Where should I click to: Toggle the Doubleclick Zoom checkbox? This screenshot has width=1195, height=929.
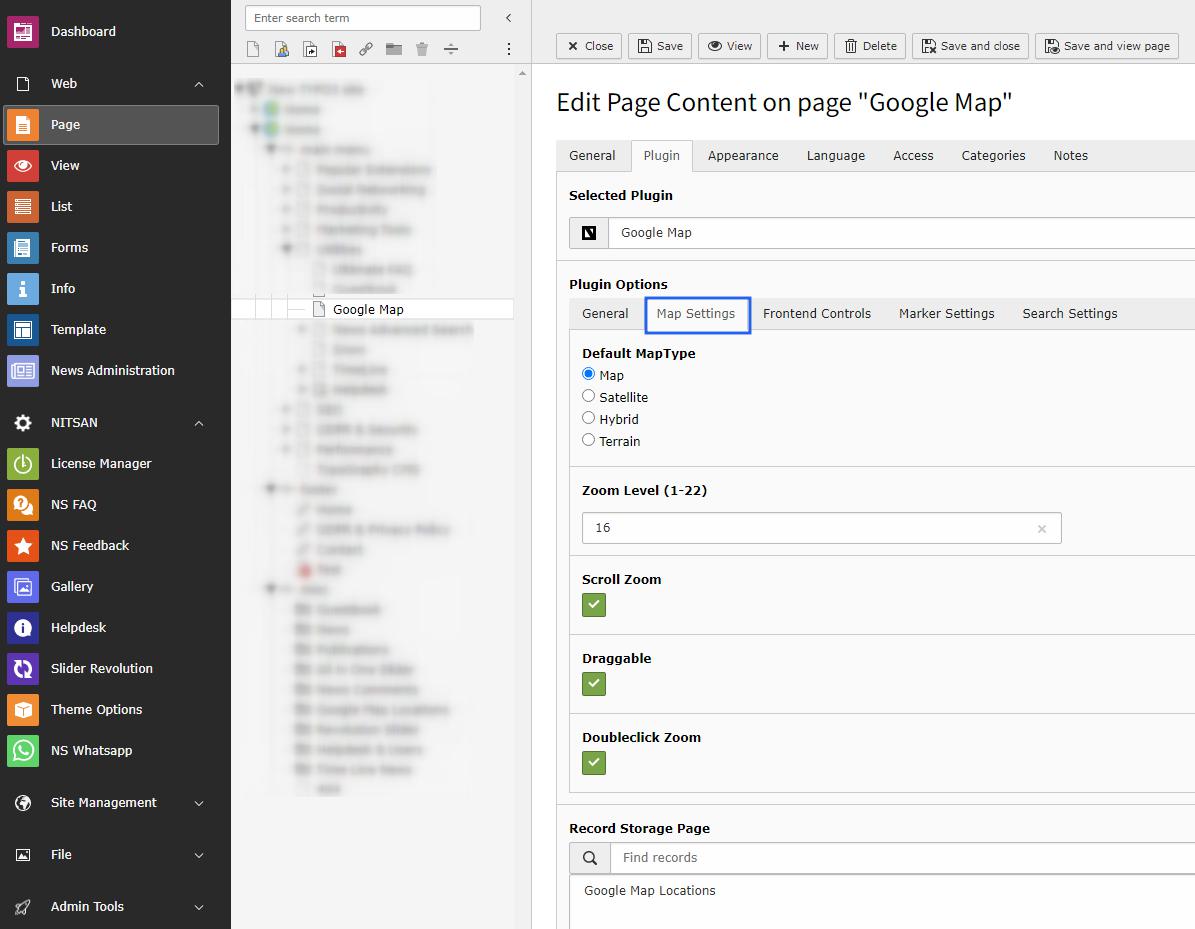click(594, 763)
